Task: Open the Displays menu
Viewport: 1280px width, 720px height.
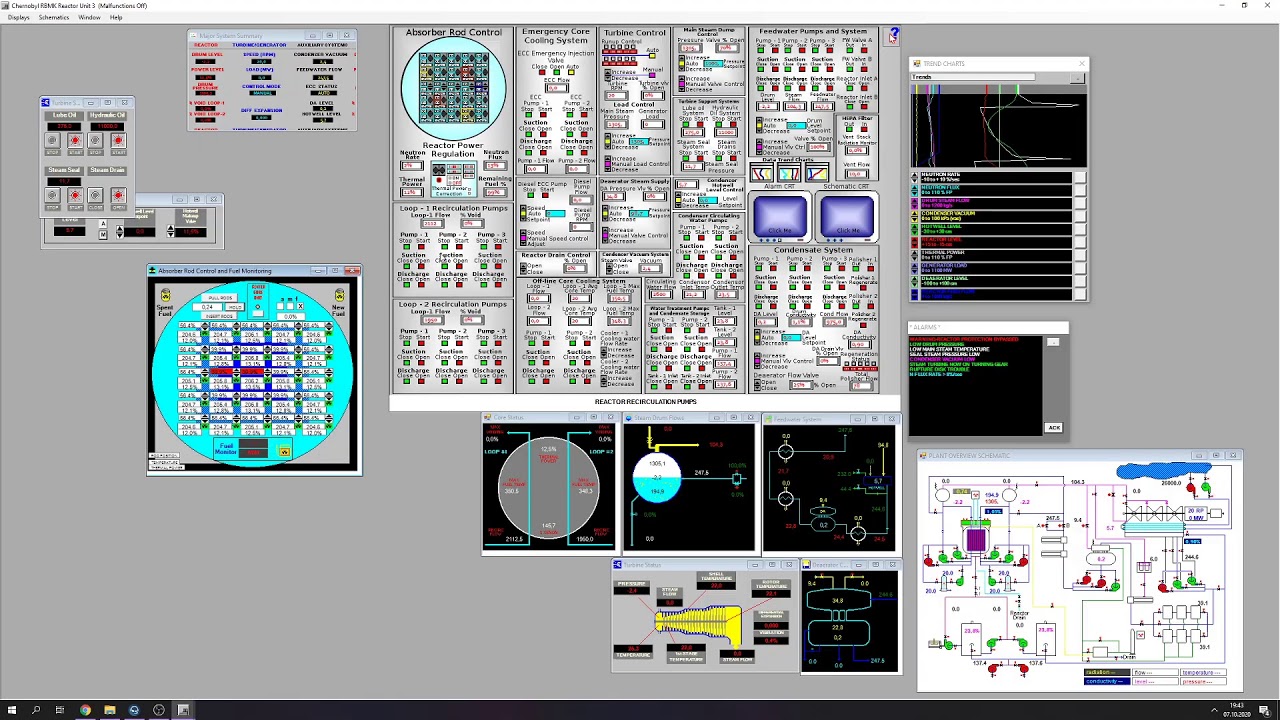Action: (x=18, y=17)
